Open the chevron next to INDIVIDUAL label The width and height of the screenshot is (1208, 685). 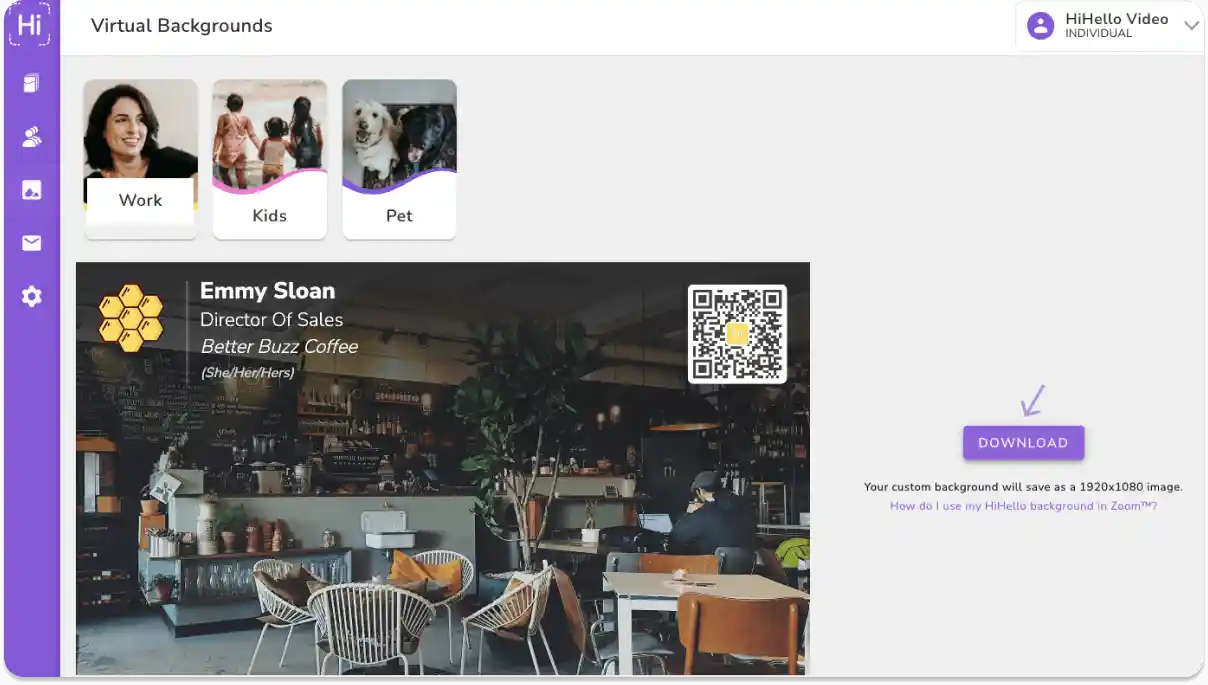1191,25
